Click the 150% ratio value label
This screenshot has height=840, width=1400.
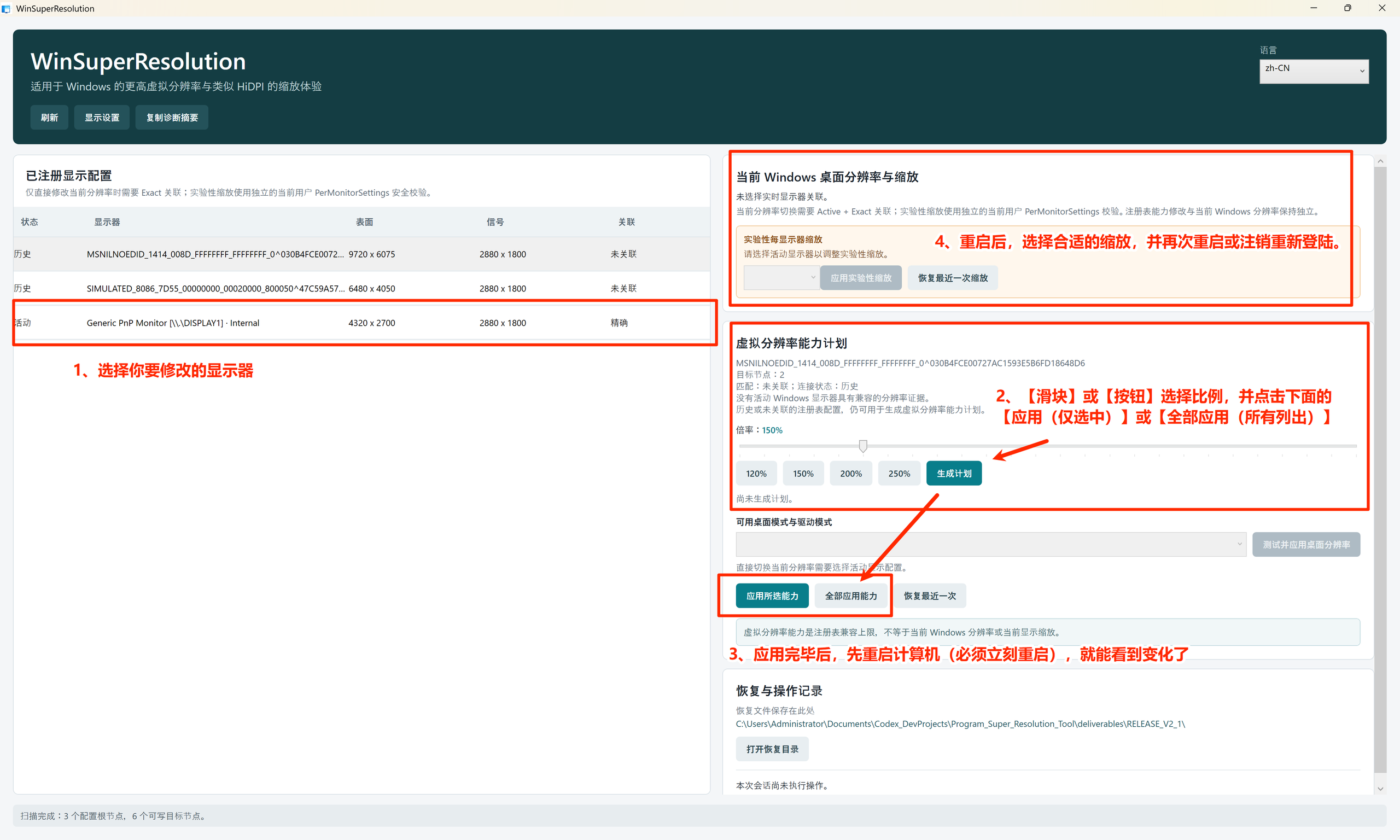coord(772,430)
